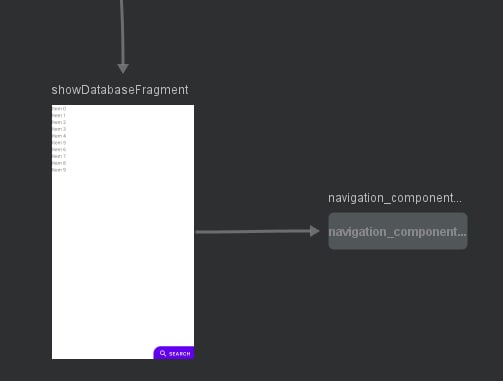Click 'Item 4' in the preview list

click(59, 136)
